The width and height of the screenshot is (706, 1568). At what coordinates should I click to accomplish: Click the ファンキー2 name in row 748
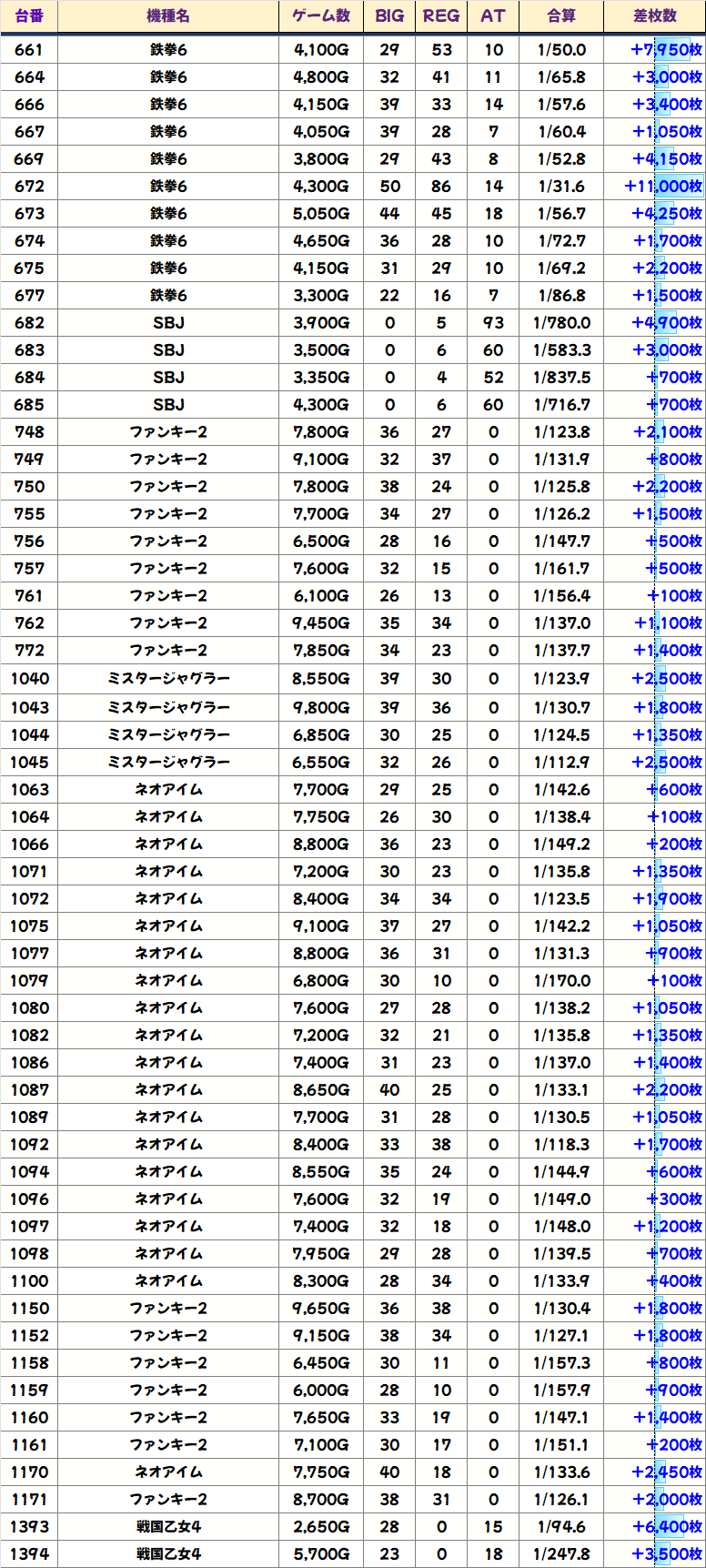coord(168,432)
